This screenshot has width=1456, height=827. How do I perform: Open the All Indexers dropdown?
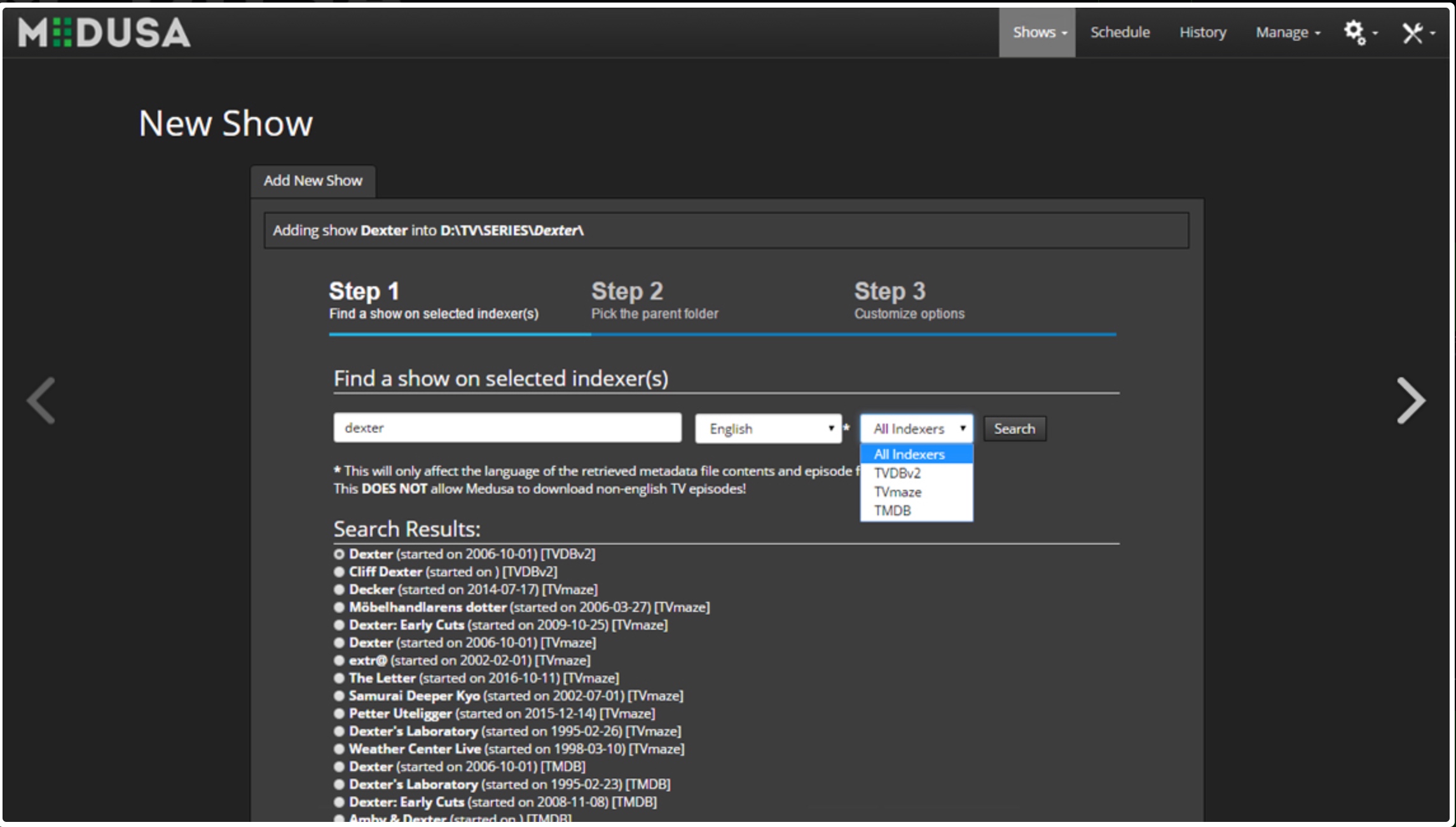tap(916, 429)
